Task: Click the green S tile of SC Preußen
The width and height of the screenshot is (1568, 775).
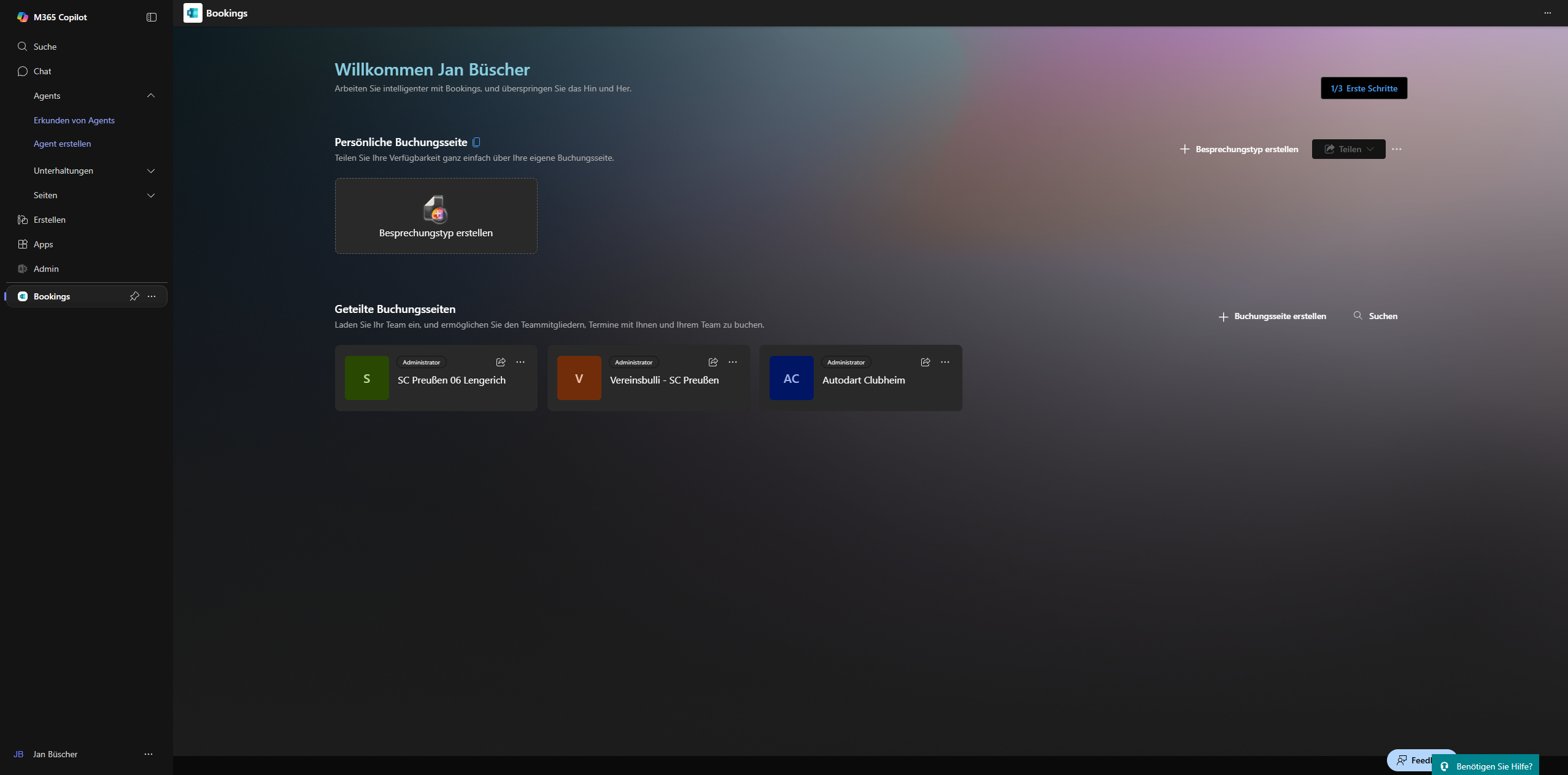Action: (367, 378)
